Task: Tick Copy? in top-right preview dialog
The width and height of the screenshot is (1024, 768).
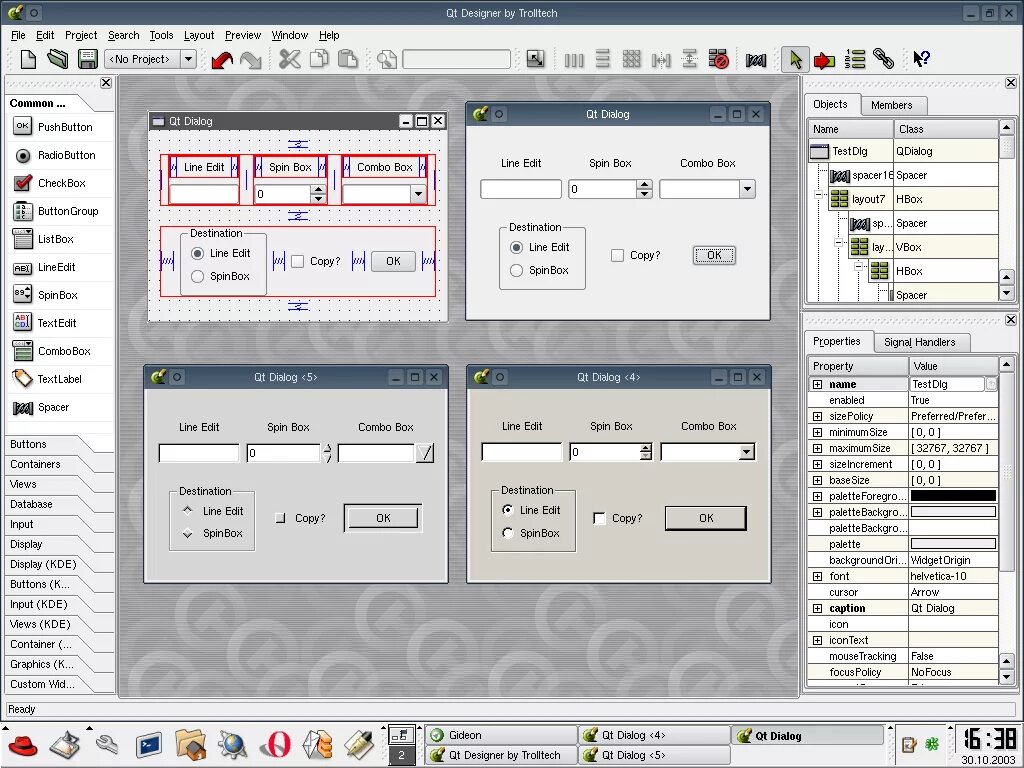Action: coord(617,255)
